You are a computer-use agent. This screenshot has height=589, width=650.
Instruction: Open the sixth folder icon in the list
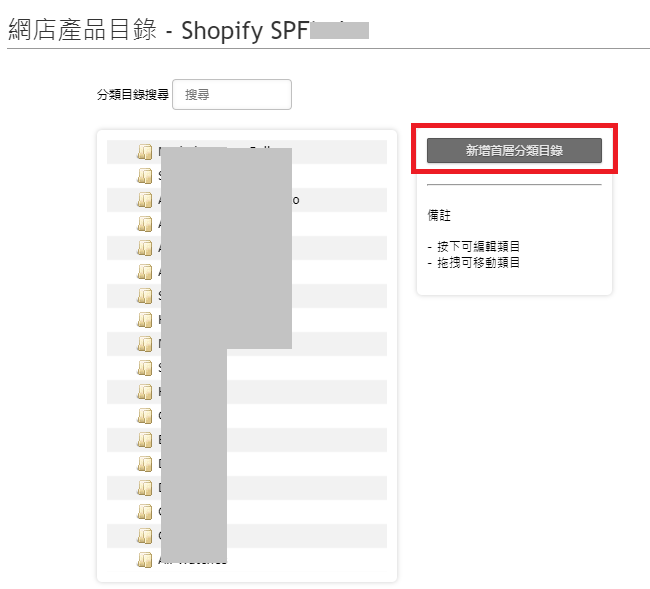tap(145, 272)
